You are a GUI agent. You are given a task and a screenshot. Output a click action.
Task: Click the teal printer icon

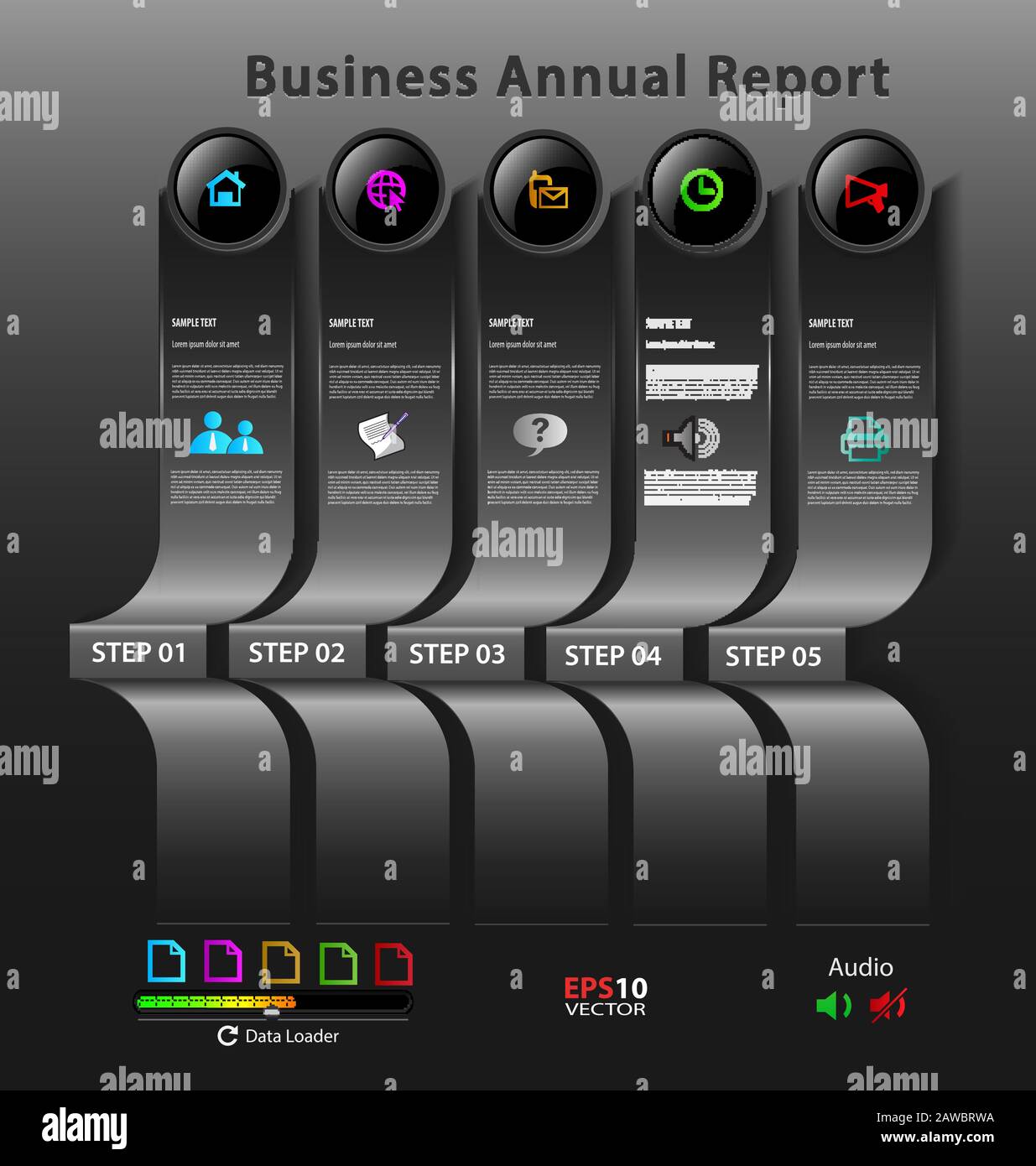[865, 439]
